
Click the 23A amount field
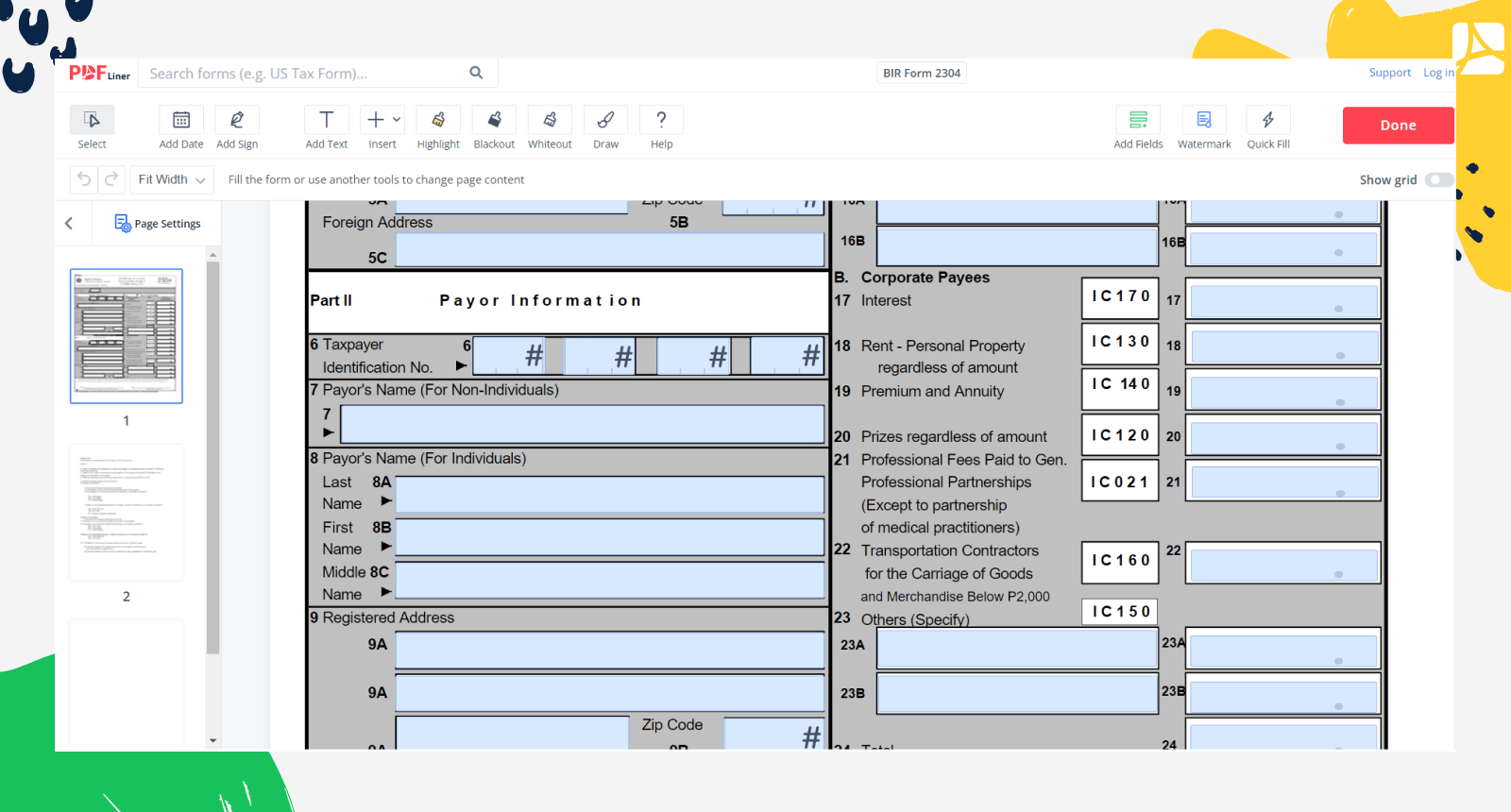click(1283, 650)
